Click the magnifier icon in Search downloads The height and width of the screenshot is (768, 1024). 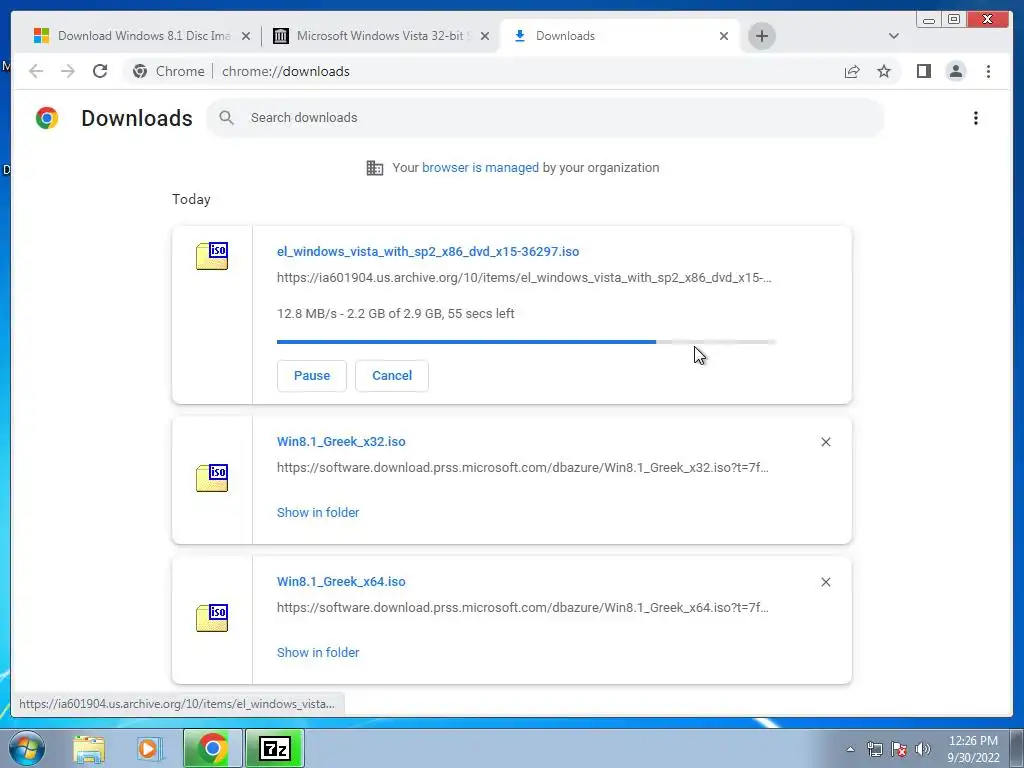click(226, 118)
